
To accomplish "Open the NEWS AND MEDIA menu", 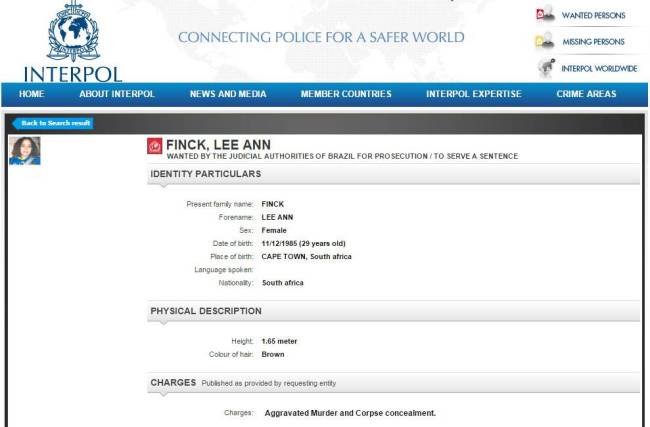I will pos(228,94).
